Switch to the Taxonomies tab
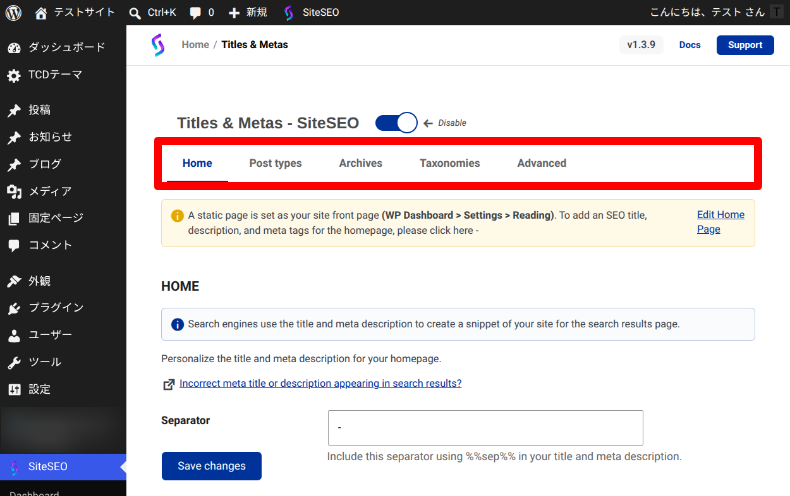 pos(449,163)
